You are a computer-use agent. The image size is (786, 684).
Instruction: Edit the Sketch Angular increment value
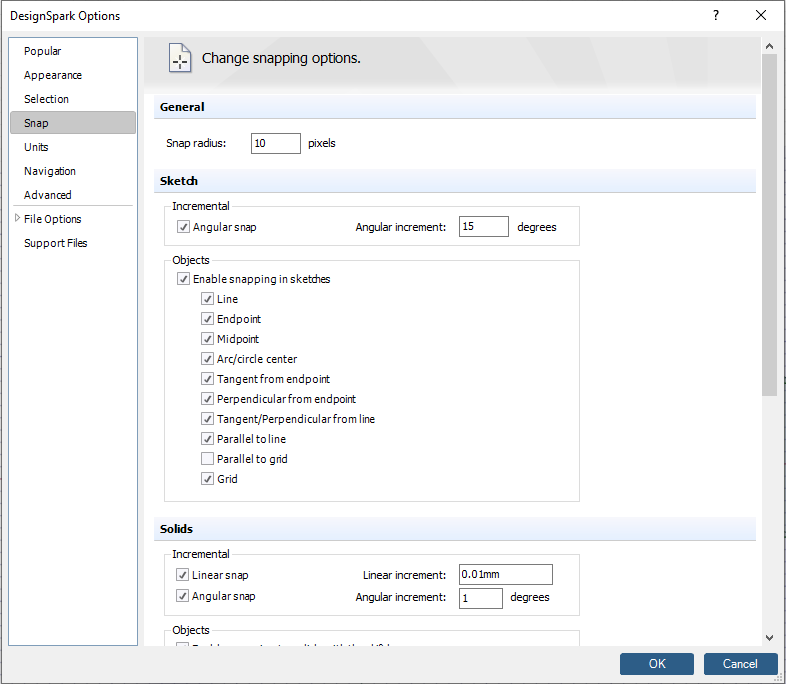point(484,226)
